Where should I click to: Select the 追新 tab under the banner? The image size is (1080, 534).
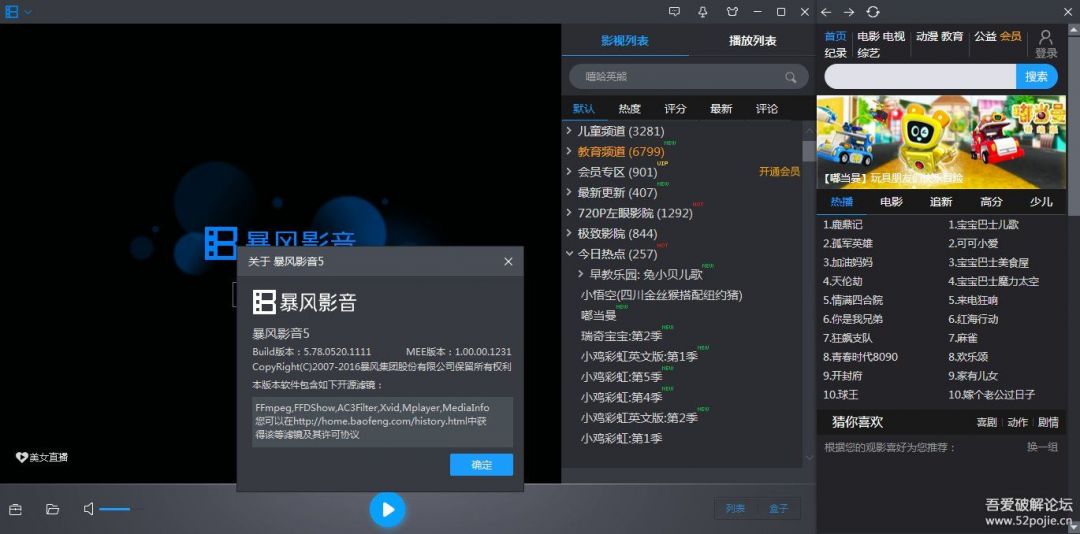pyautogui.click(x=941, y=202)
